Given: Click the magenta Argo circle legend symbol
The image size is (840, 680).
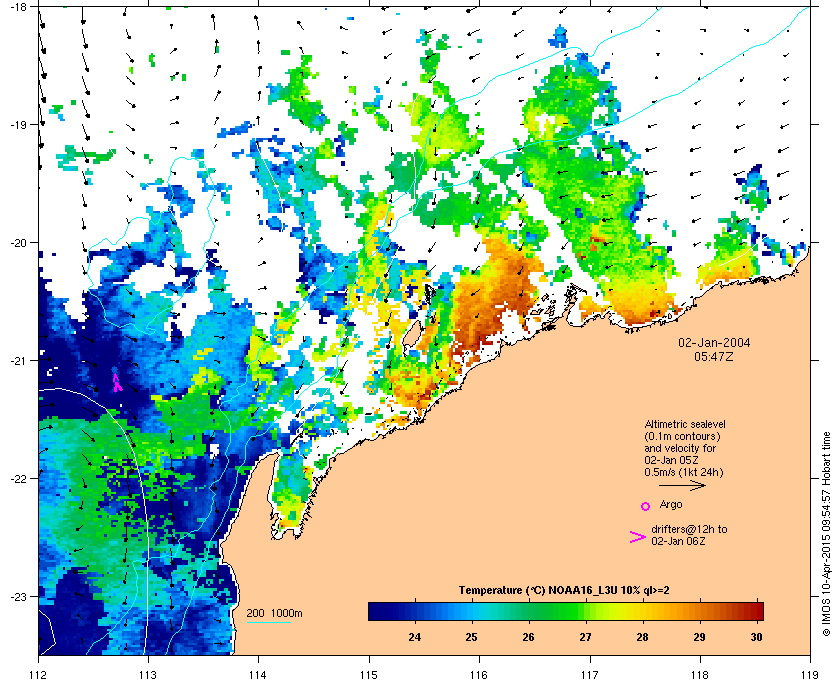Looking at the screenshot, I should pyautogui.click(x=646, y=506).
